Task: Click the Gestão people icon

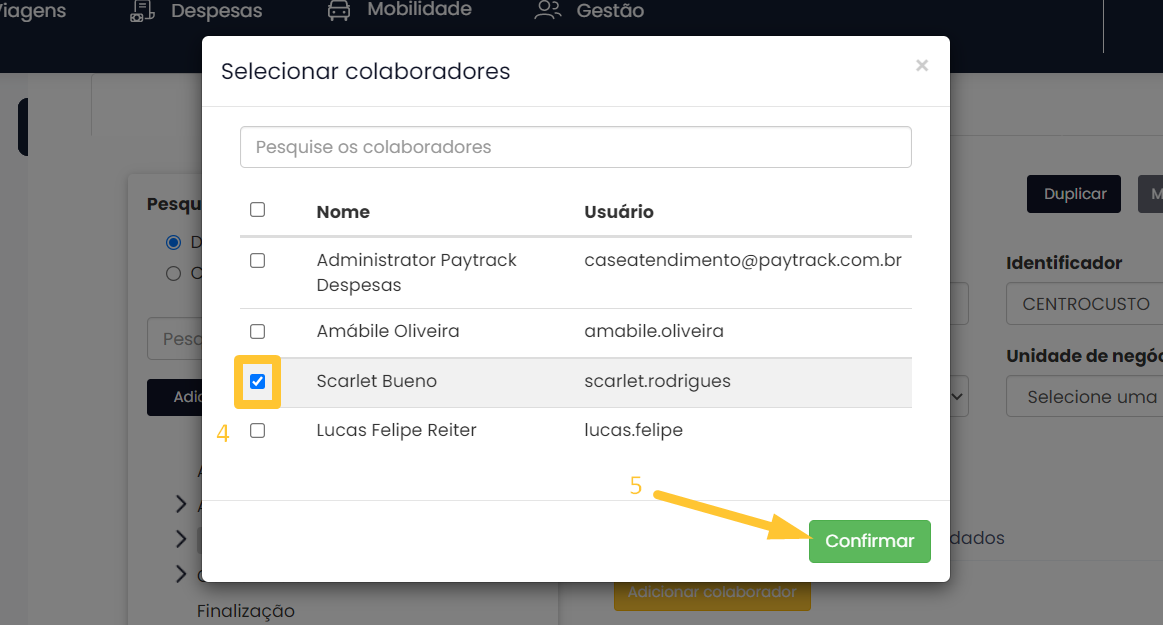Action: [x=548, y=12]
